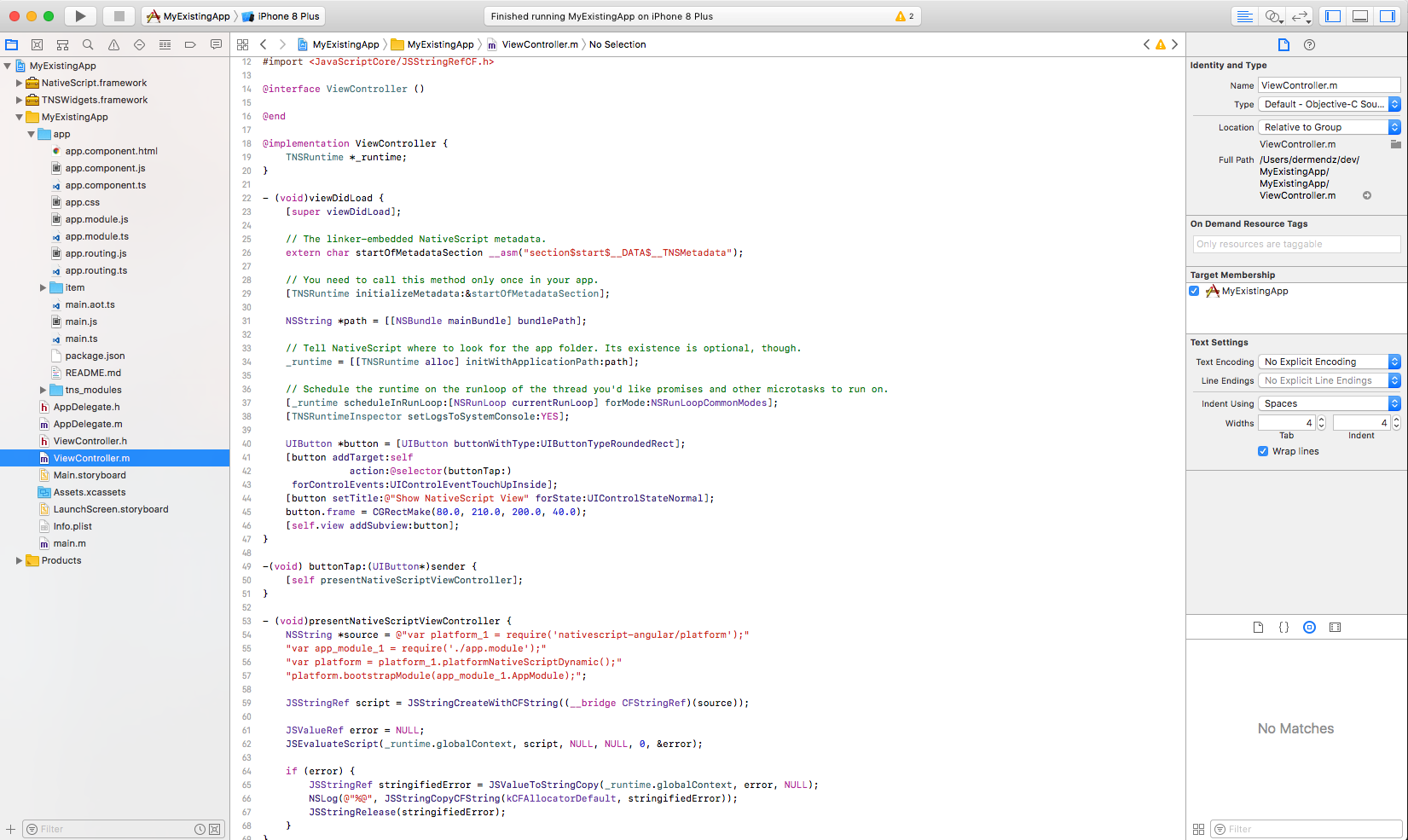Show the Quick Help inspector
Image resolution: width=1408 pixels, height=840 pixels.
coord(1309,44)
